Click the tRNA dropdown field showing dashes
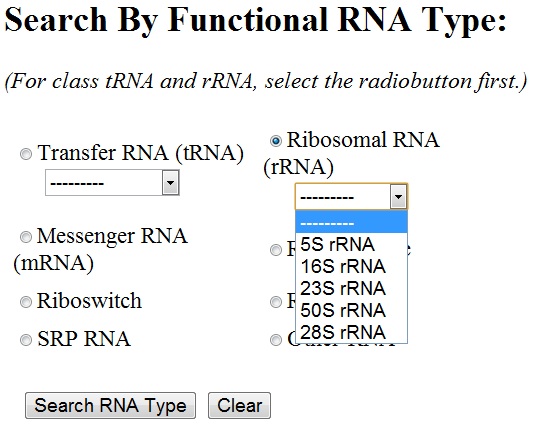The width and height of the screenshot is (550, 440). [x=112, y=182]
